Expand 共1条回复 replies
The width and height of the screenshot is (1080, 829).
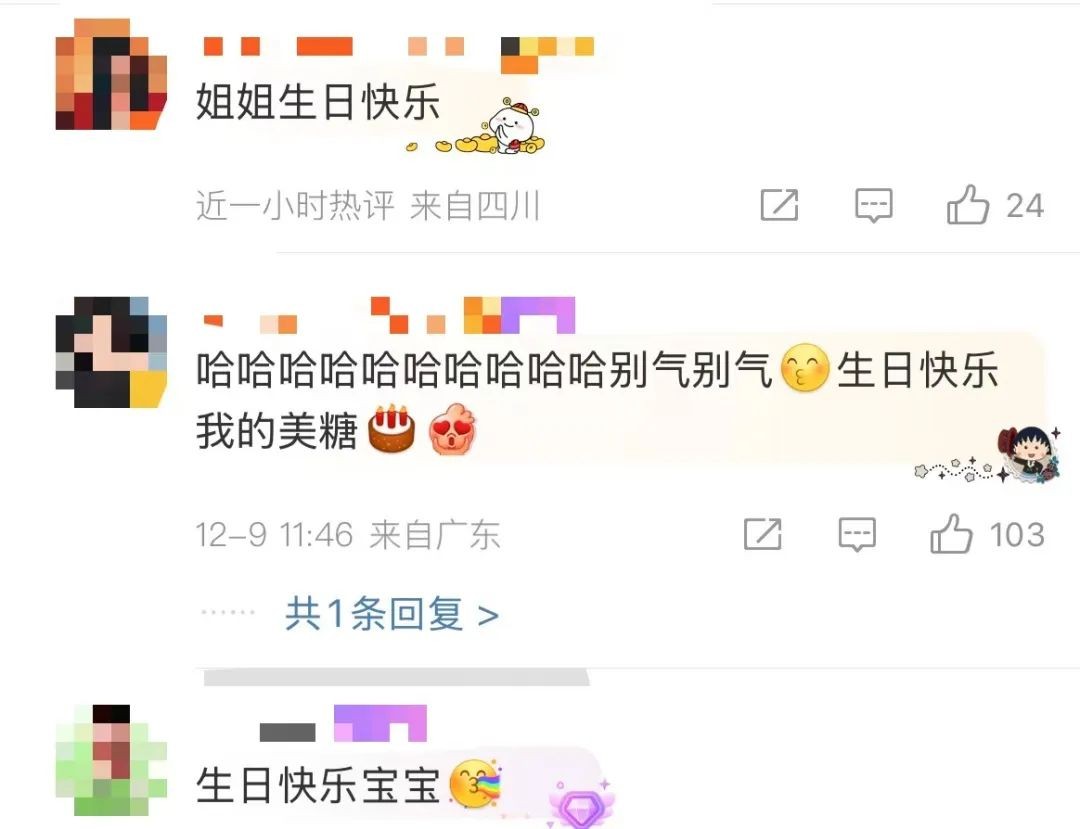click(x=392, y=613)
